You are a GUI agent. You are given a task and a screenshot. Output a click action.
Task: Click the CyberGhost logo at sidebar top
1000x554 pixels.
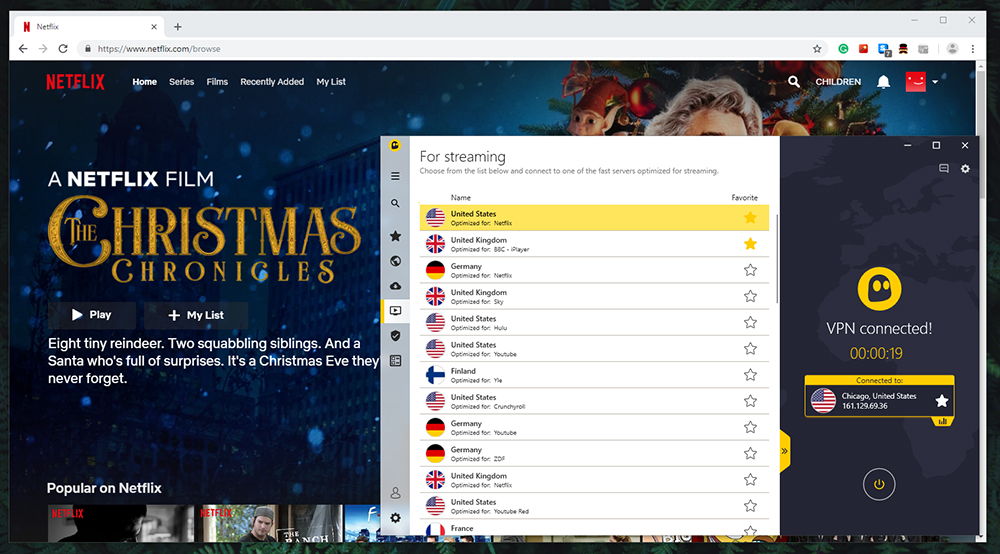395,145
